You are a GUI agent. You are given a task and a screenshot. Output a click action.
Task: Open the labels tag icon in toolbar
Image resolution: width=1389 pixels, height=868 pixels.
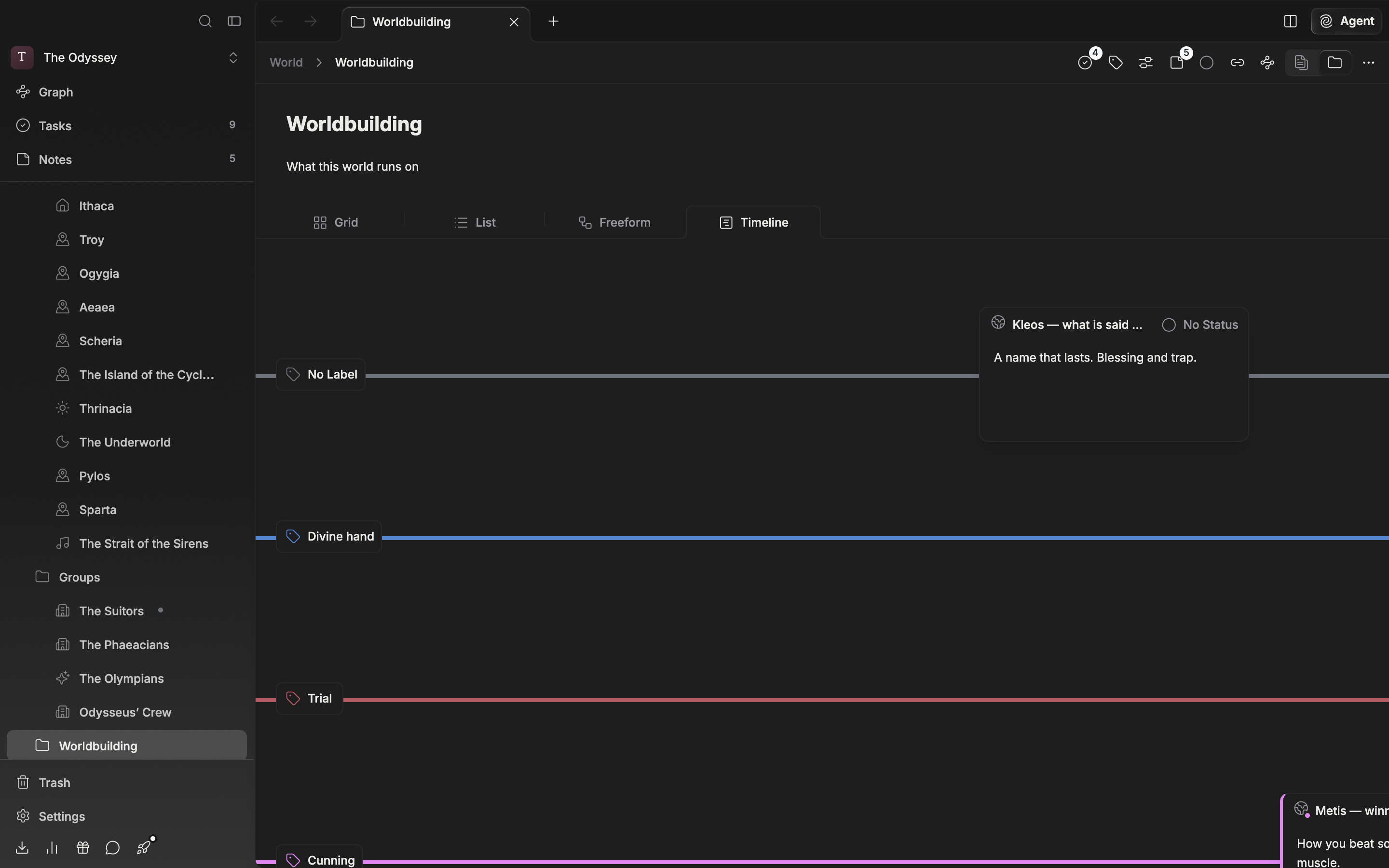[x=1116, y=63]
